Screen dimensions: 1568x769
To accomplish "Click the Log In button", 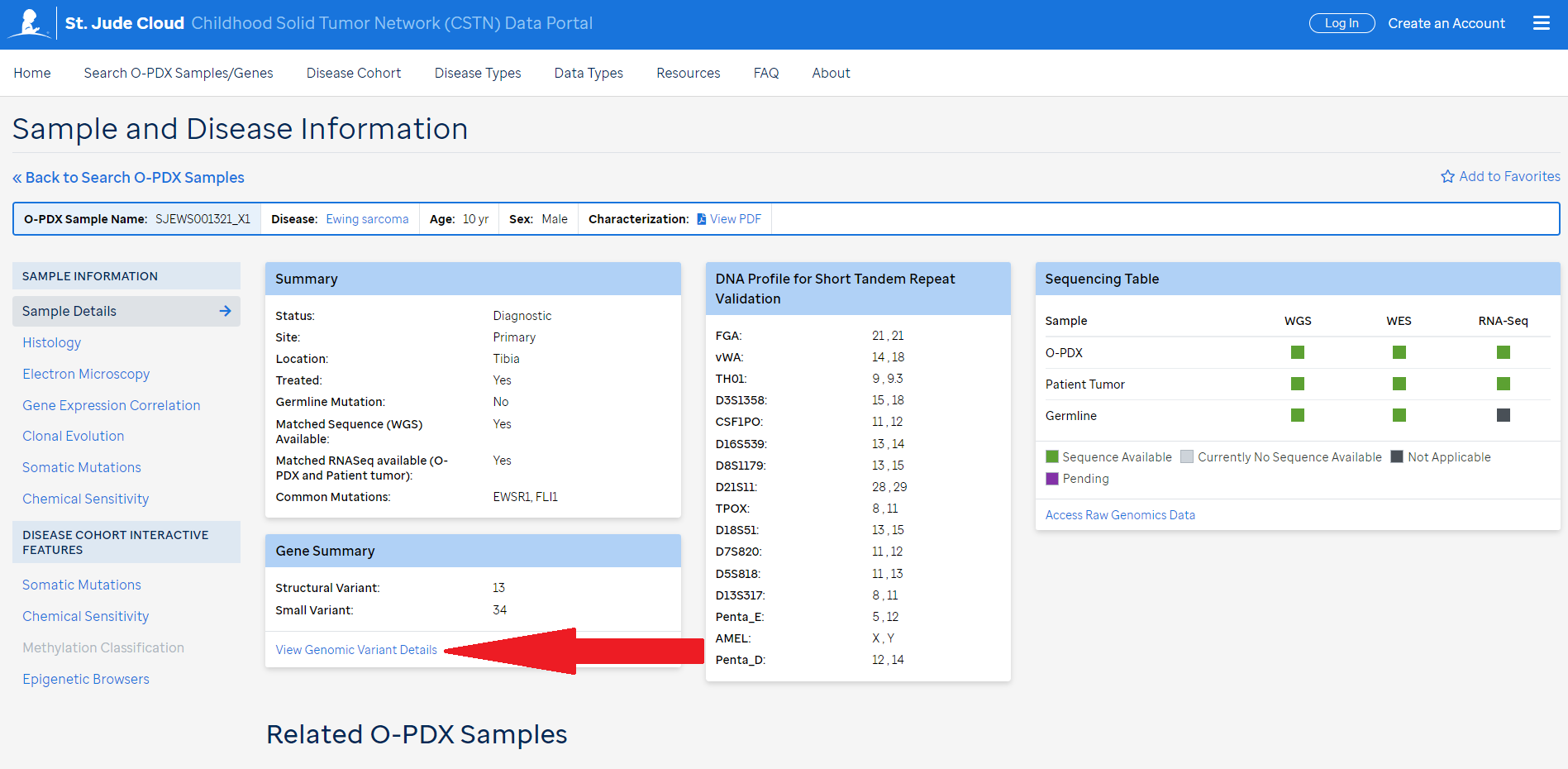I will click(x=1342, y=23).
